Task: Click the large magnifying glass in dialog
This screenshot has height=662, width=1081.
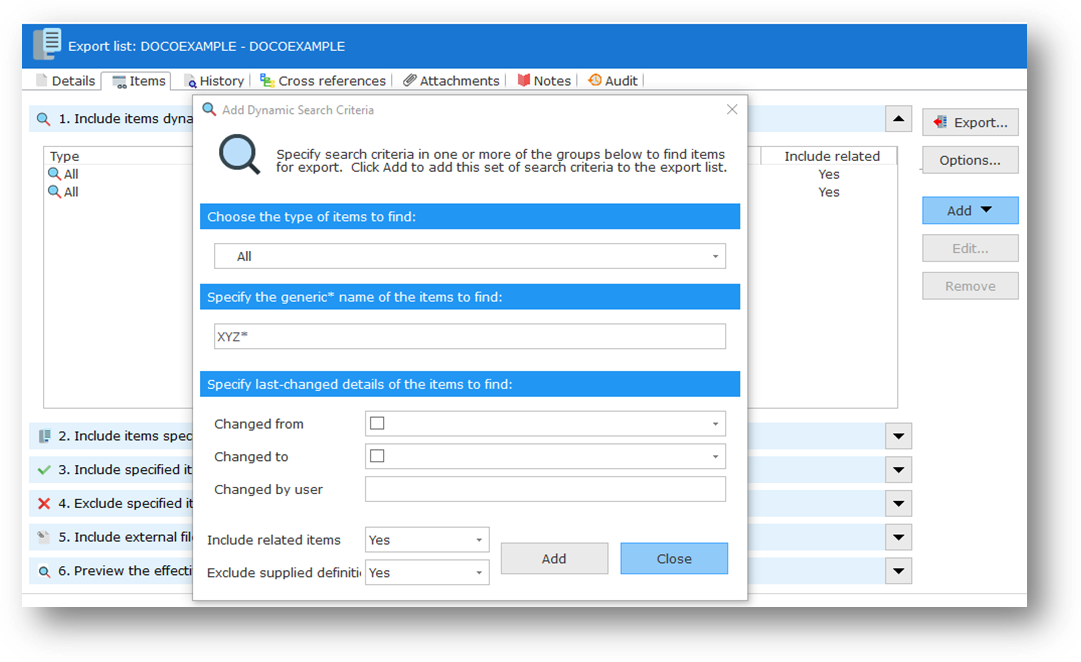Action: pos(239,154)
